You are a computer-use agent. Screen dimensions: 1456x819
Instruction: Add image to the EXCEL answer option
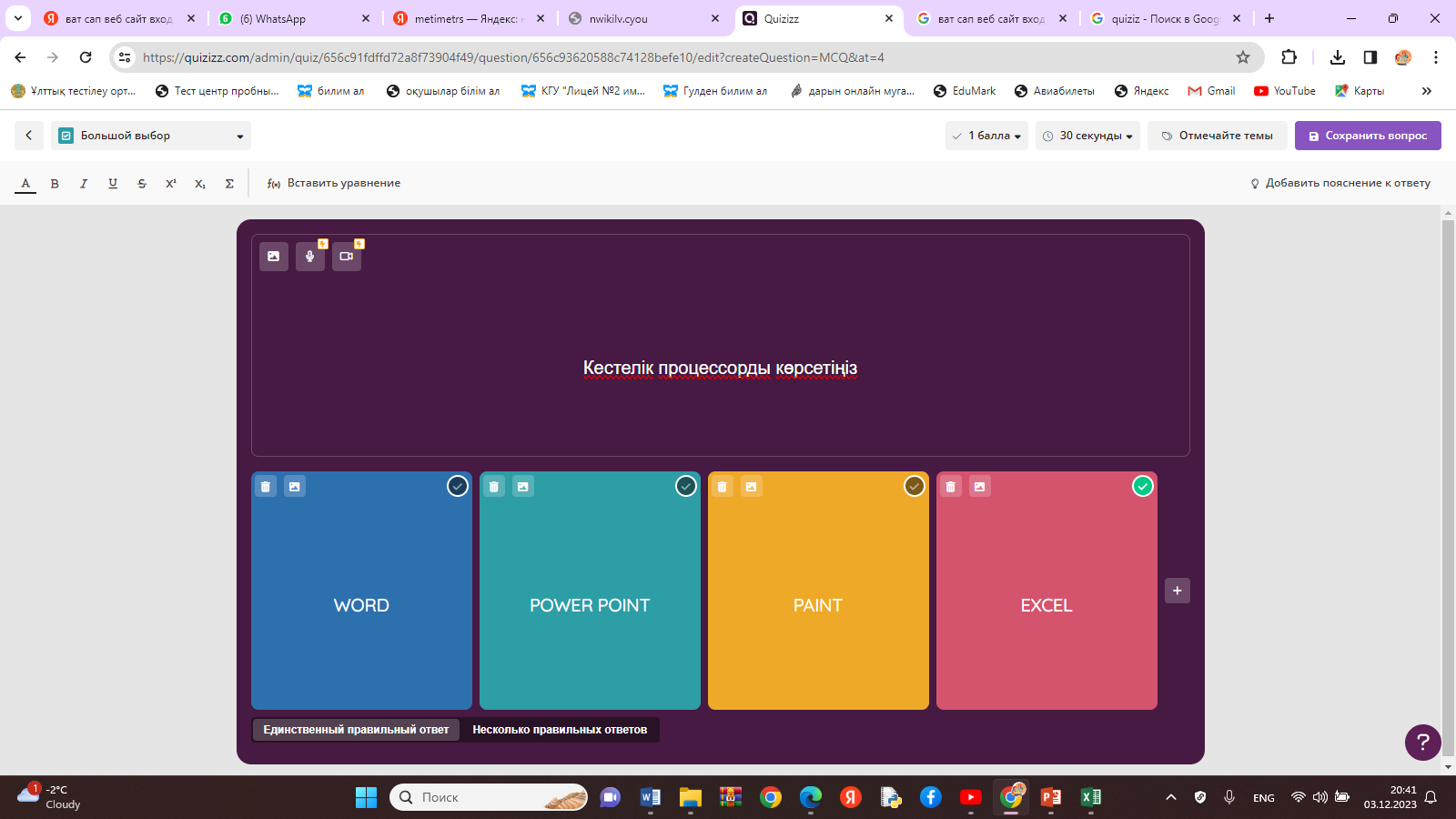980,487
